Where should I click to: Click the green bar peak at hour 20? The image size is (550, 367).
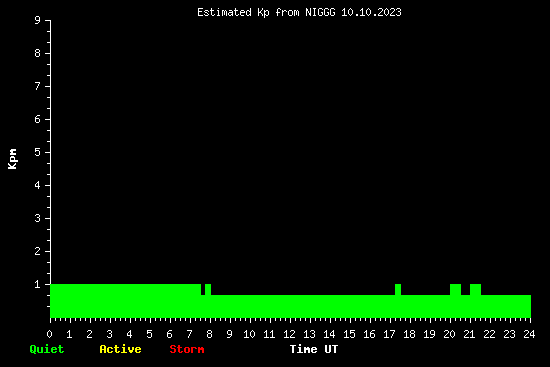(455, 289)
